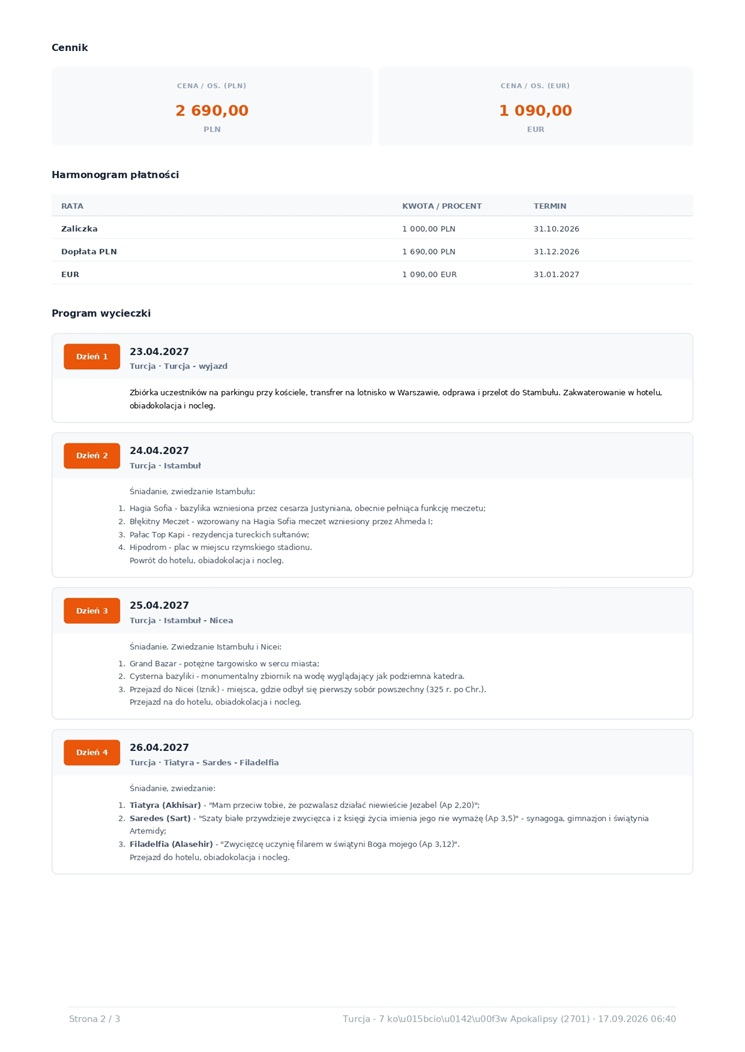Click the KWOTA / PROCENT column header

point(442,206)
